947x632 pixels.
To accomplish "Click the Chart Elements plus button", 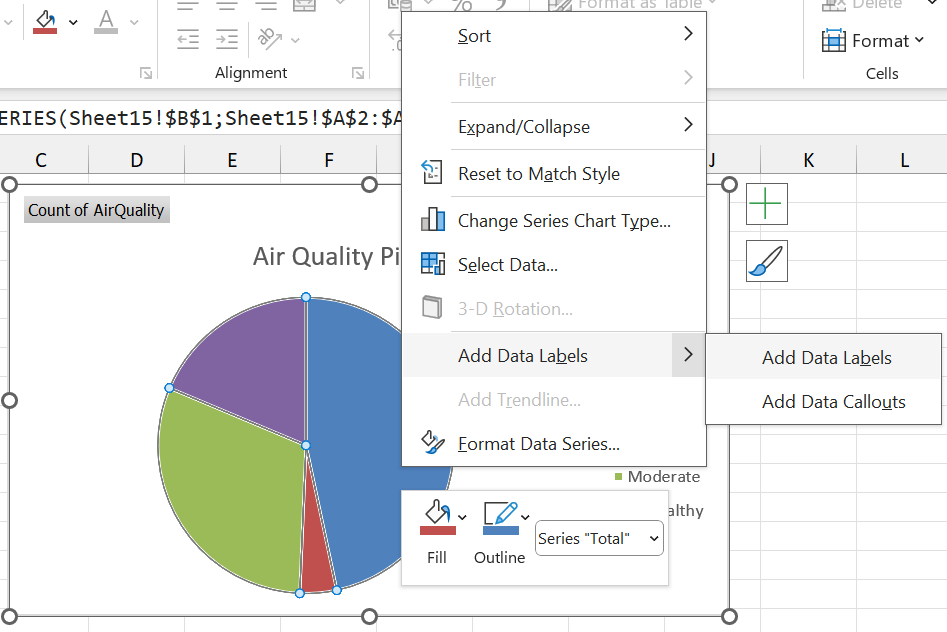I will (766, 204).
